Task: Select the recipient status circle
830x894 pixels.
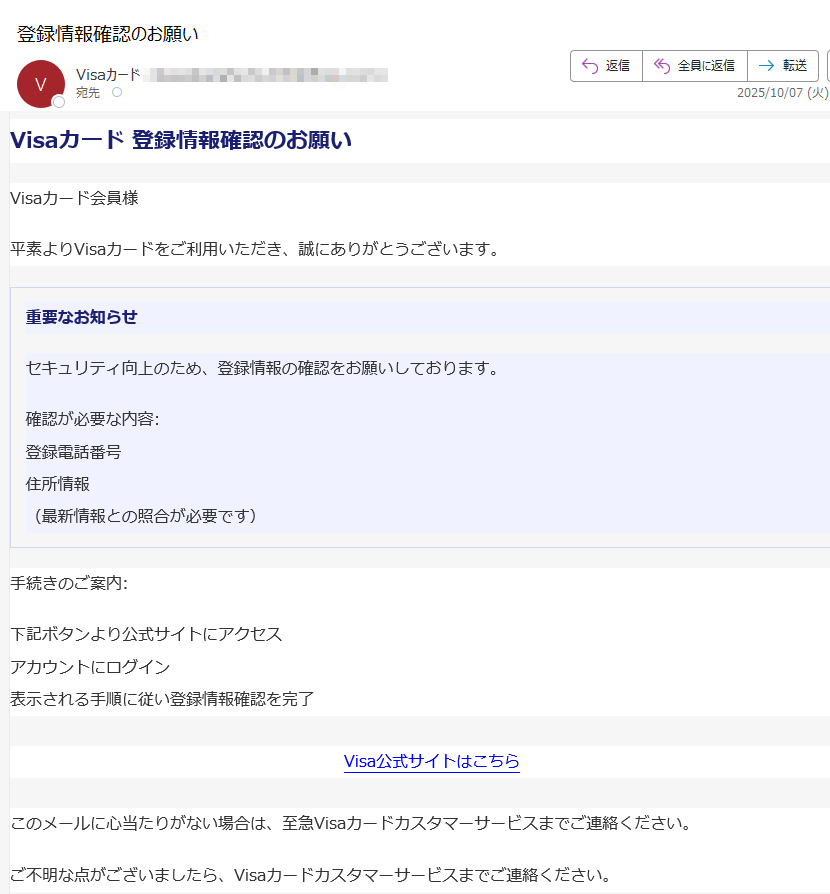Action: click(x=118, y=91)
